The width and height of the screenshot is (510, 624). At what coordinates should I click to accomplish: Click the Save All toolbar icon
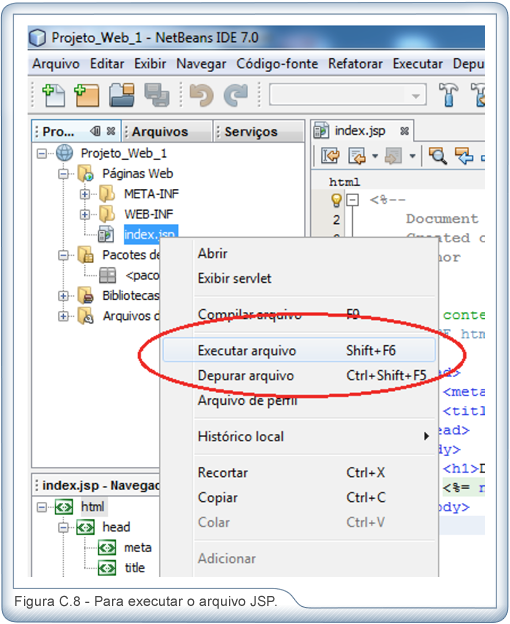click(x=156, y=95)
